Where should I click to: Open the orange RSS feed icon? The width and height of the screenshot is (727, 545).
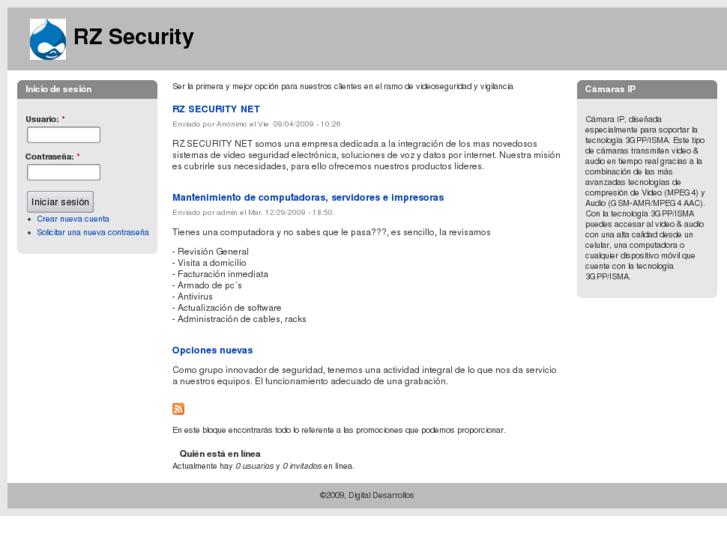coord(178,408)
